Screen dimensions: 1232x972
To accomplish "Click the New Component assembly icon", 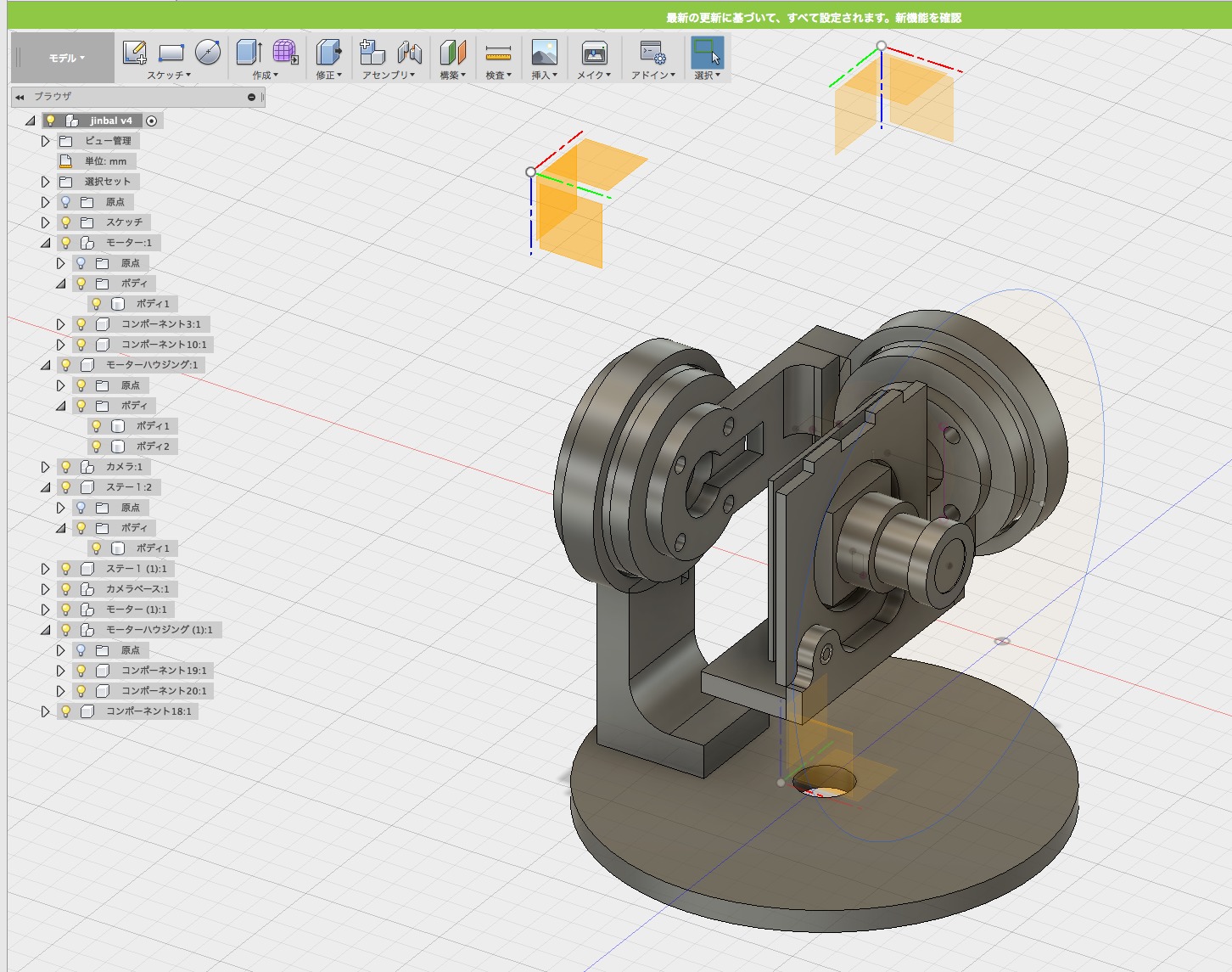I will click(x=372, y=53).
